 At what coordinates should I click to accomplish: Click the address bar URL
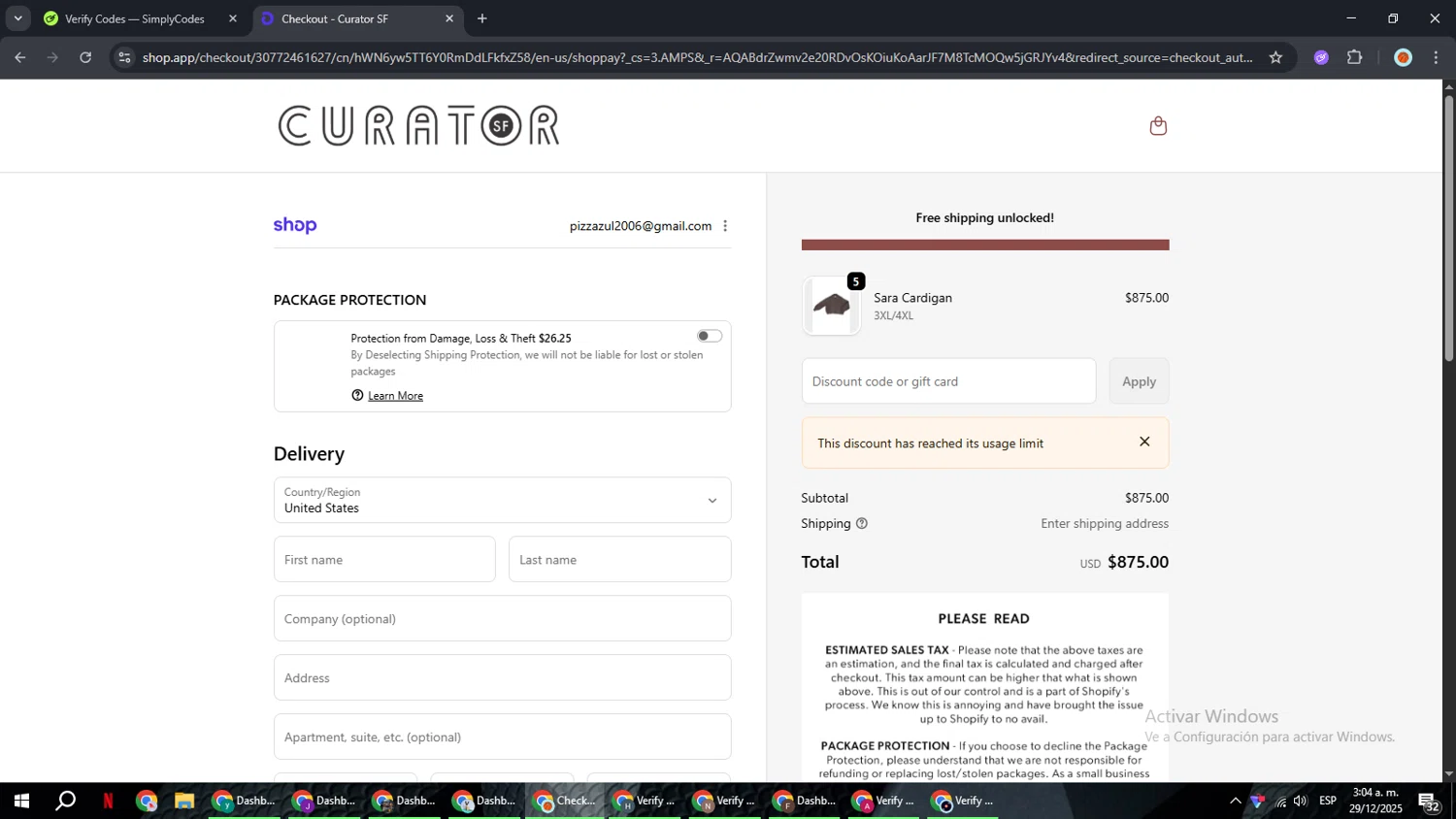tap(697, 57)
